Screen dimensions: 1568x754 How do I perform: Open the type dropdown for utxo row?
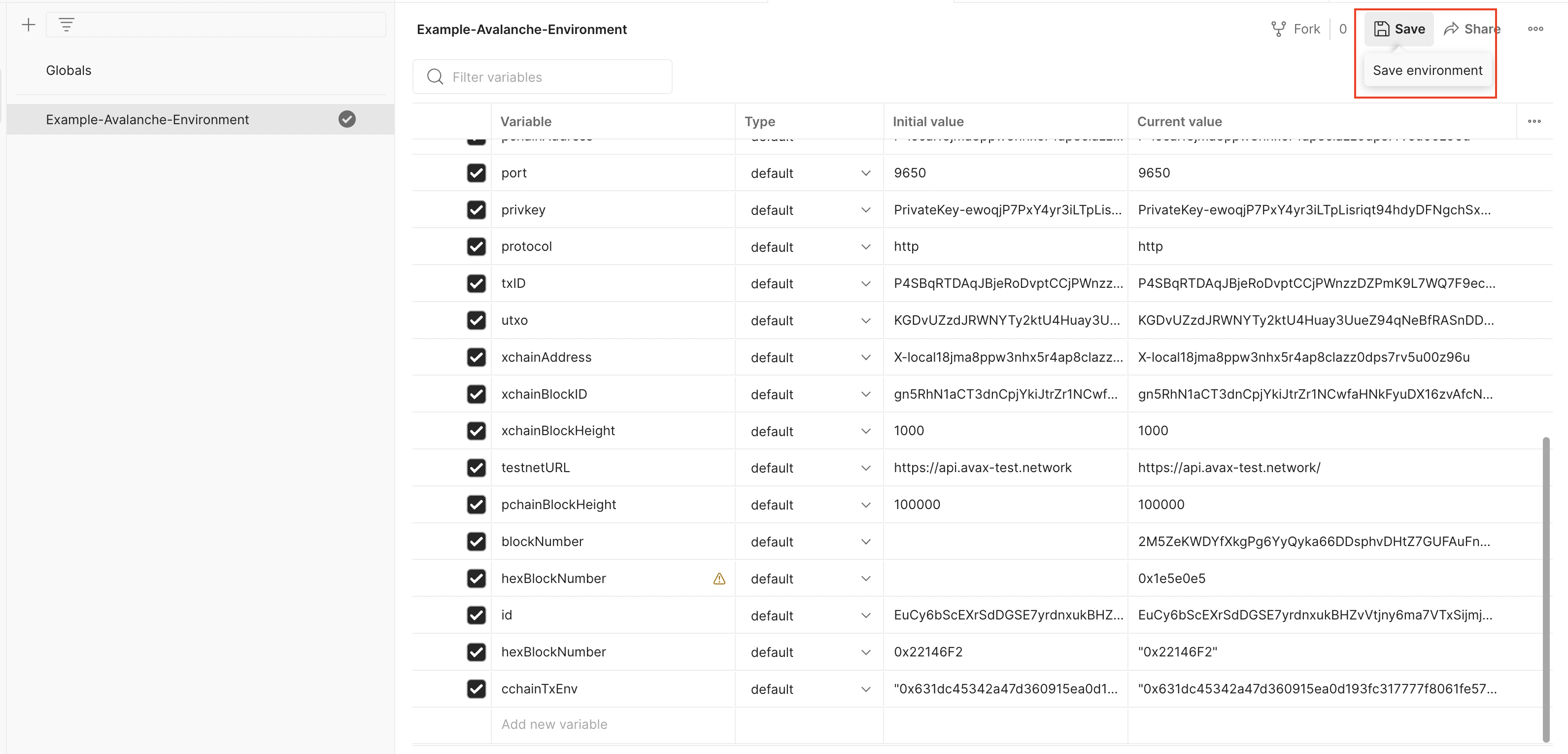click(865, 321)
